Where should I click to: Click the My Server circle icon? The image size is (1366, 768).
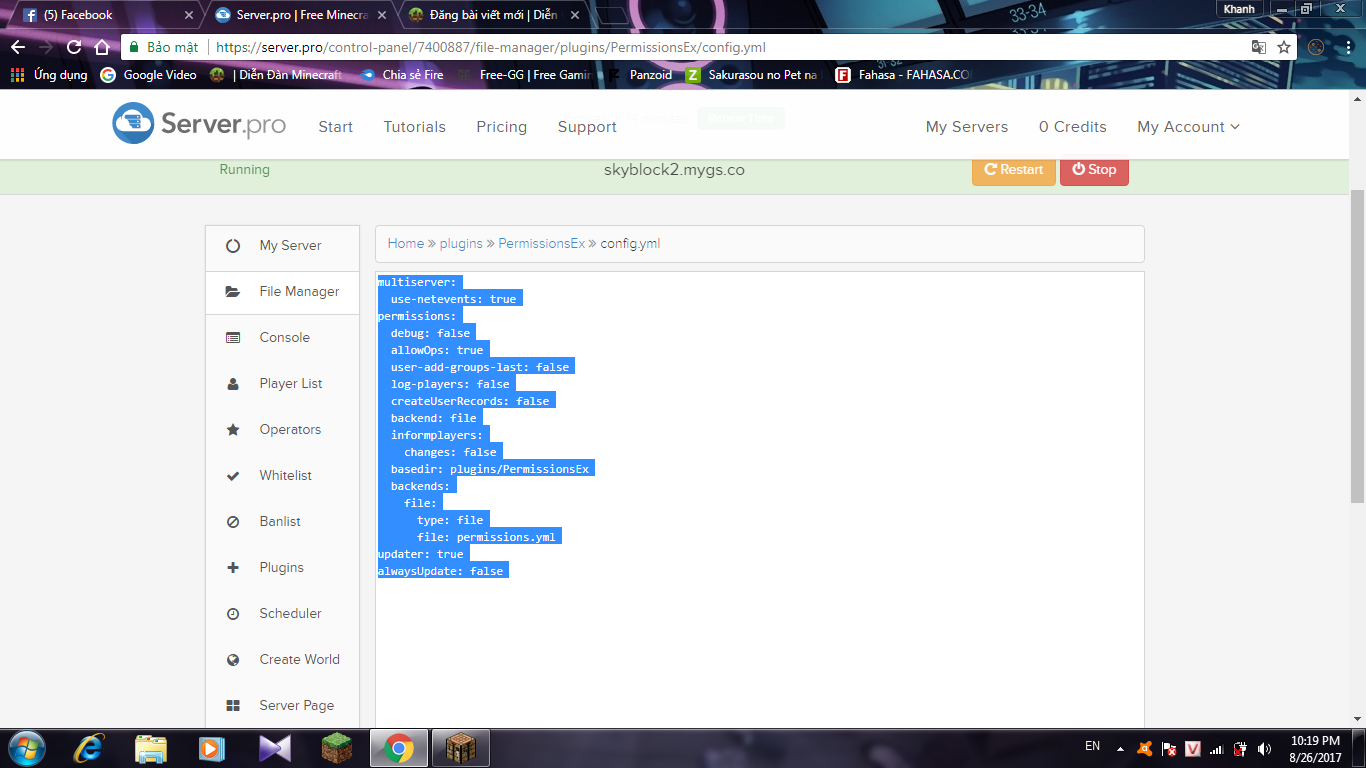(233, 245)
